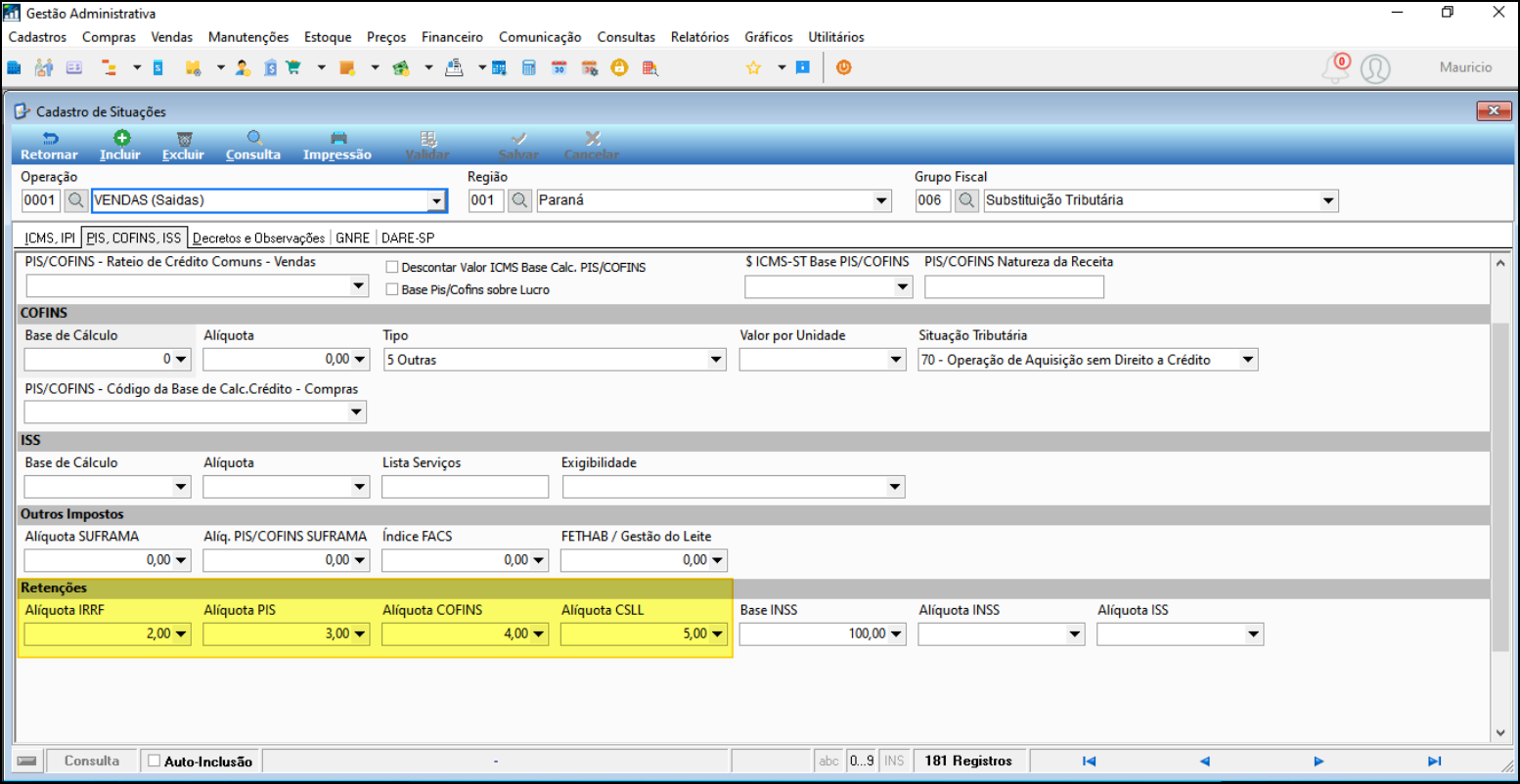Click the Impressão printer icon
1520x784 pixels.
[337, 139]
